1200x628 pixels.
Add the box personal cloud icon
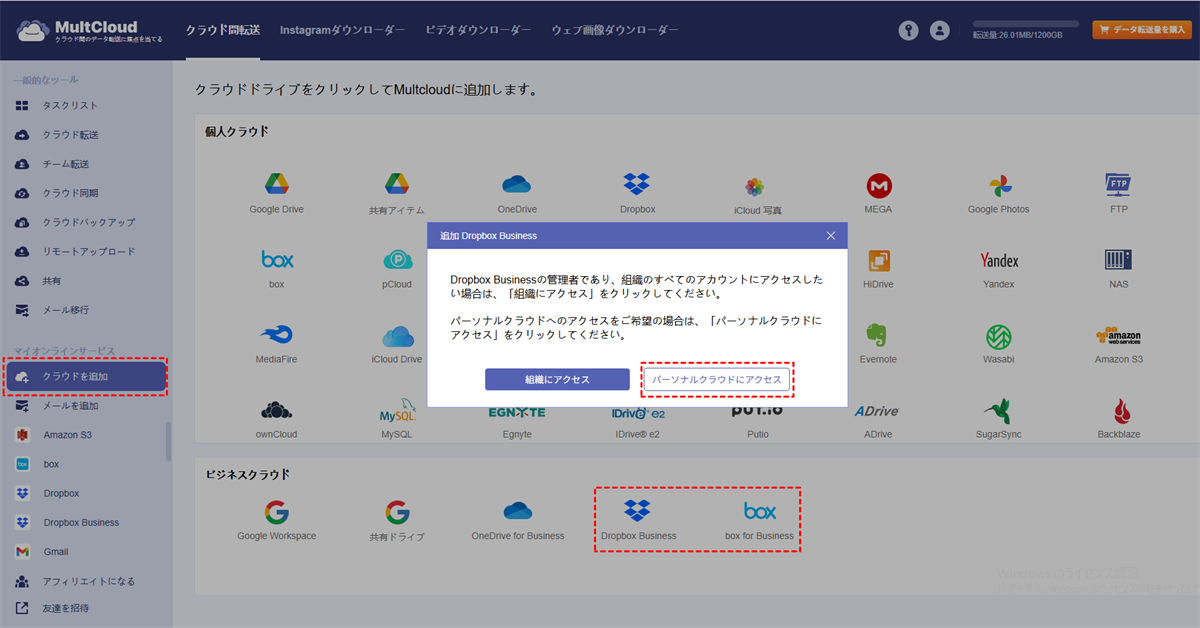[x=277, y=260]
